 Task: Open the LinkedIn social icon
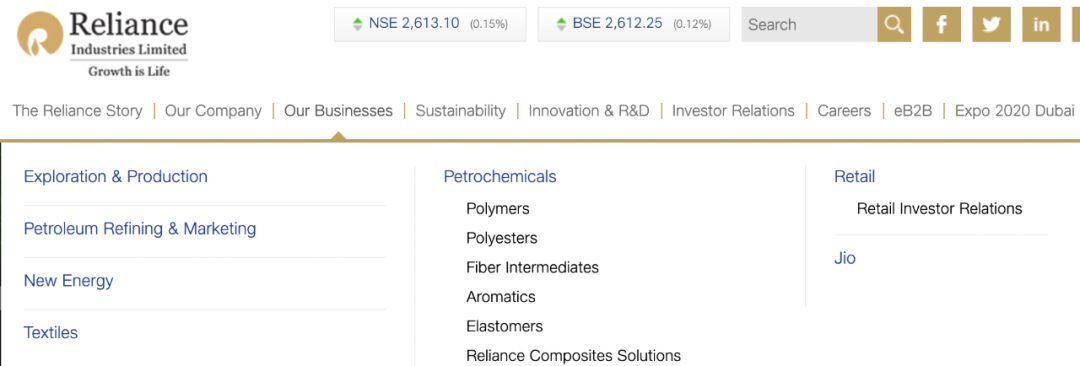point(1041,25)
